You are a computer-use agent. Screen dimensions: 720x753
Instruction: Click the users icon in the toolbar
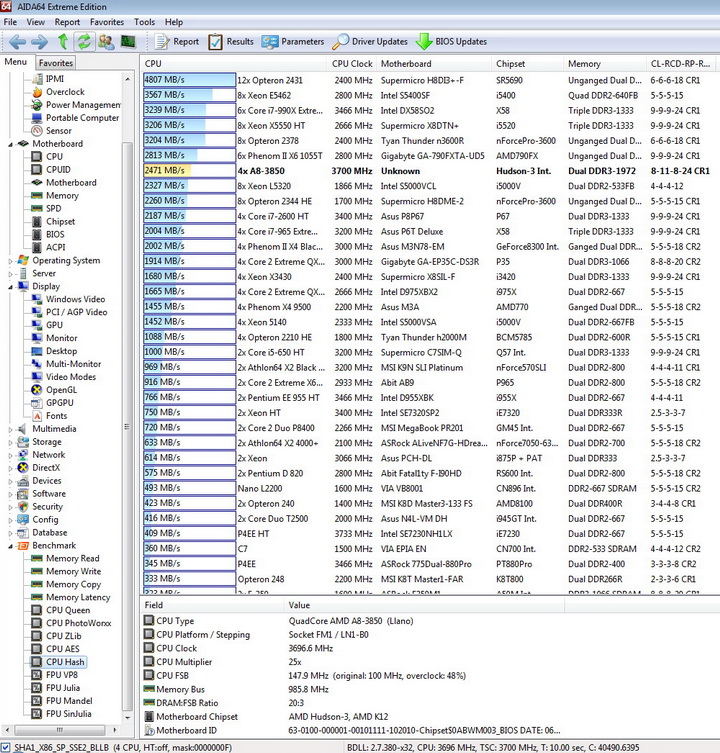coord(106,42)
